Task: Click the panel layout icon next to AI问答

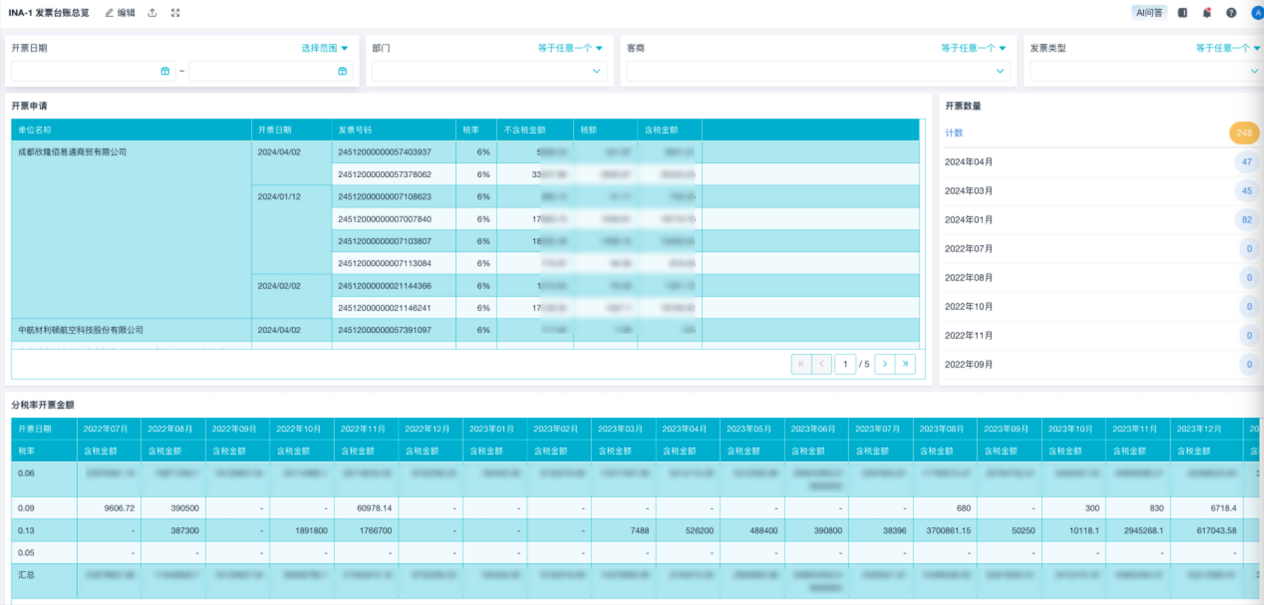Action: click(x=1183, y=13)
